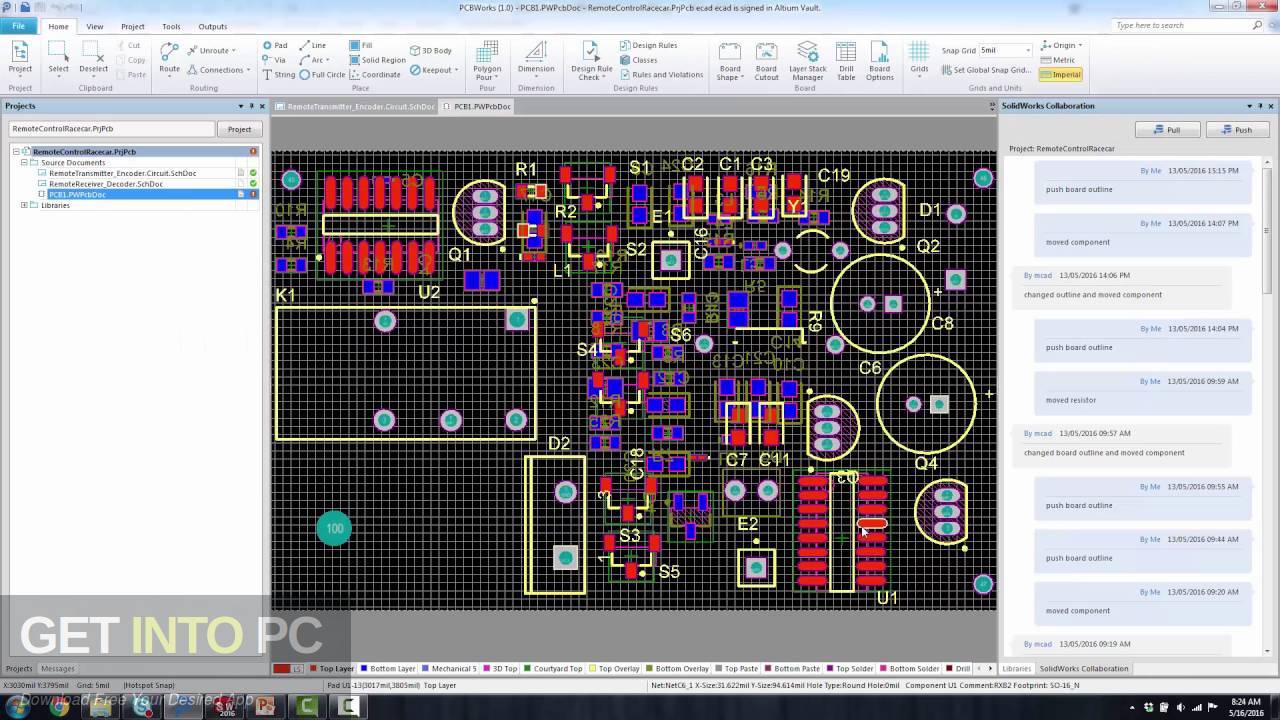1280x720 pixels.
Task: Switch units to Metric
Action: (1058, 60)
